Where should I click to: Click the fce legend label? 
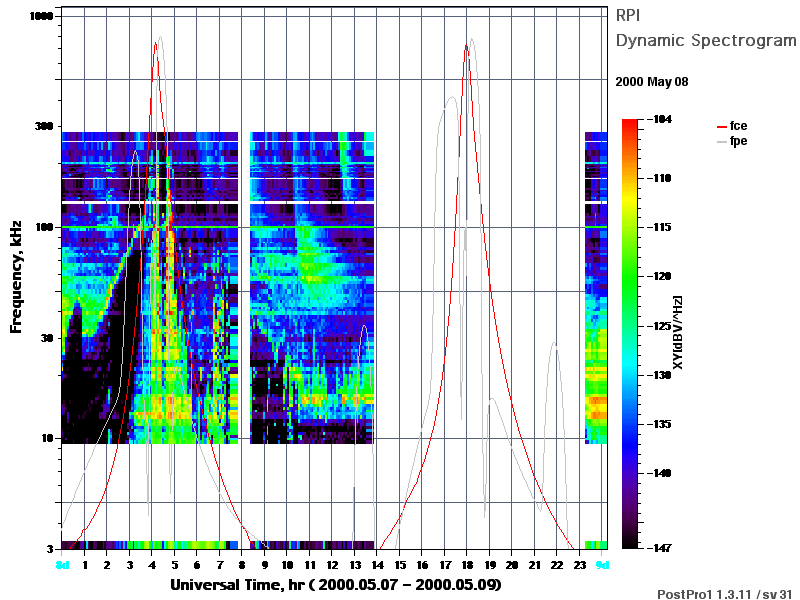738,126
